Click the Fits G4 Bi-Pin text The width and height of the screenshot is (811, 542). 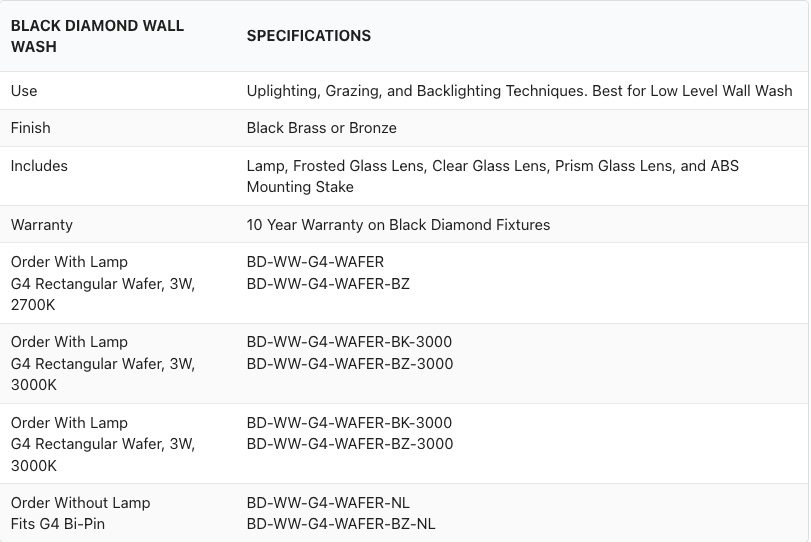point(59,524)
